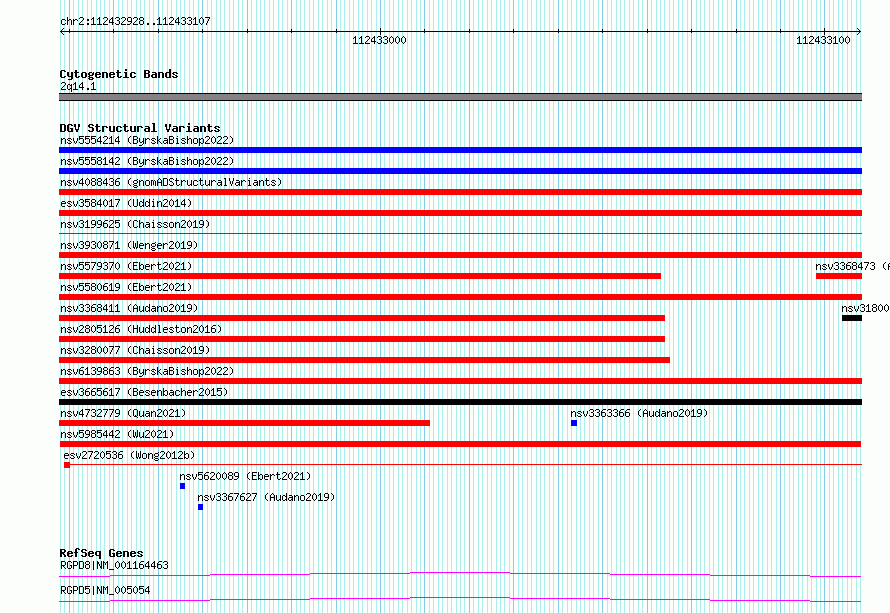Click ruler position 112433100

click(823, 40)
